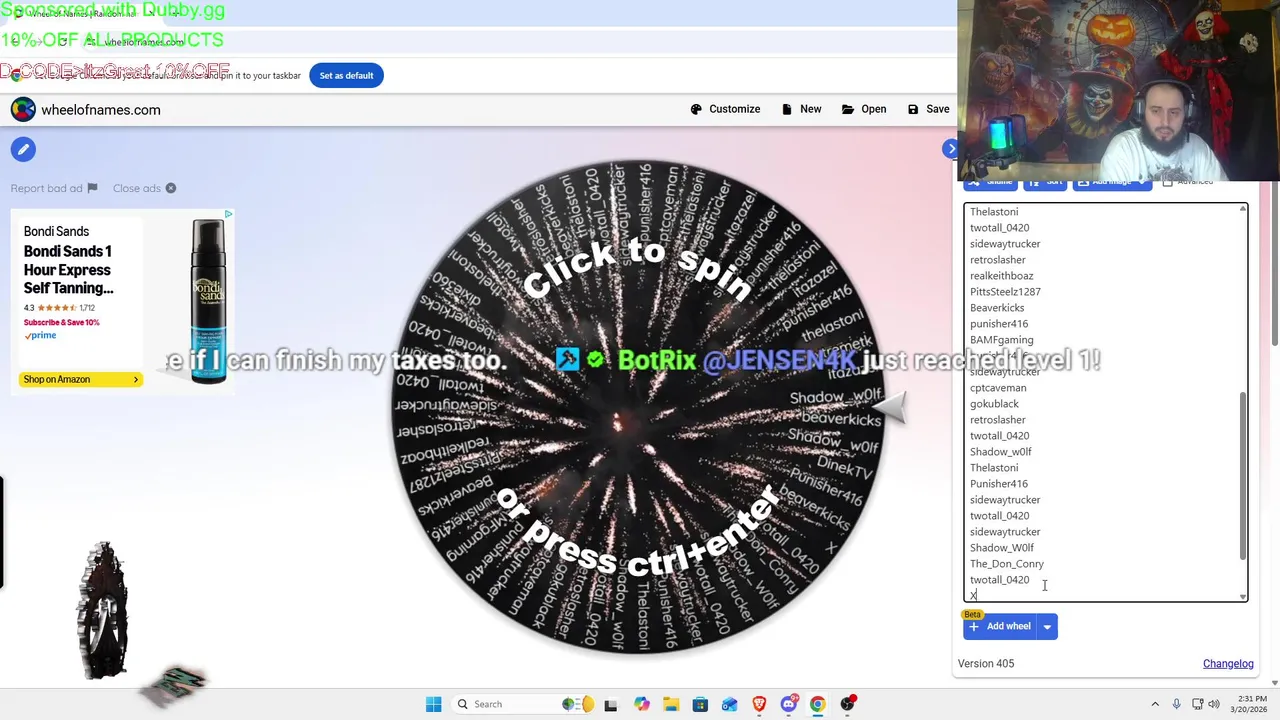Open Task View from the taskbar
Screen dimensions: 1280x720
tap(610, 704)
